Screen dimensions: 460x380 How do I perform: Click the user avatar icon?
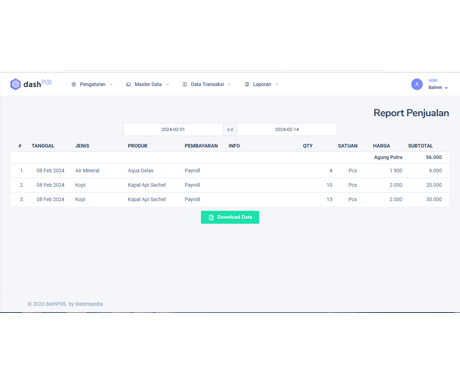[417, 84]
